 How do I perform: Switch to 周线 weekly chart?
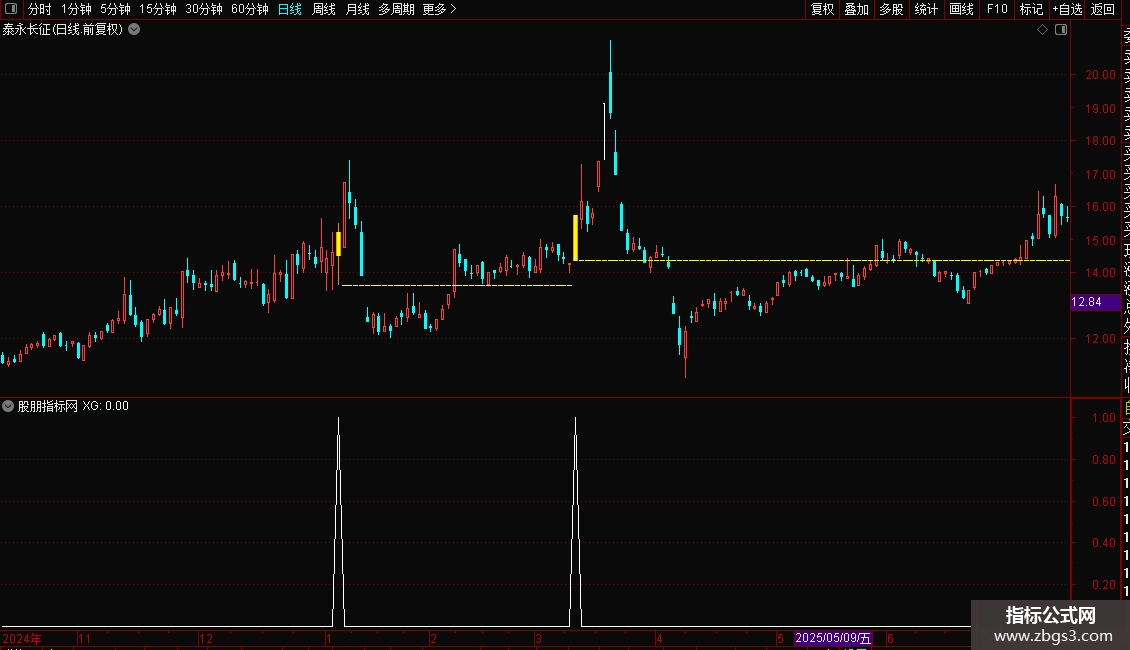[324, 9]
